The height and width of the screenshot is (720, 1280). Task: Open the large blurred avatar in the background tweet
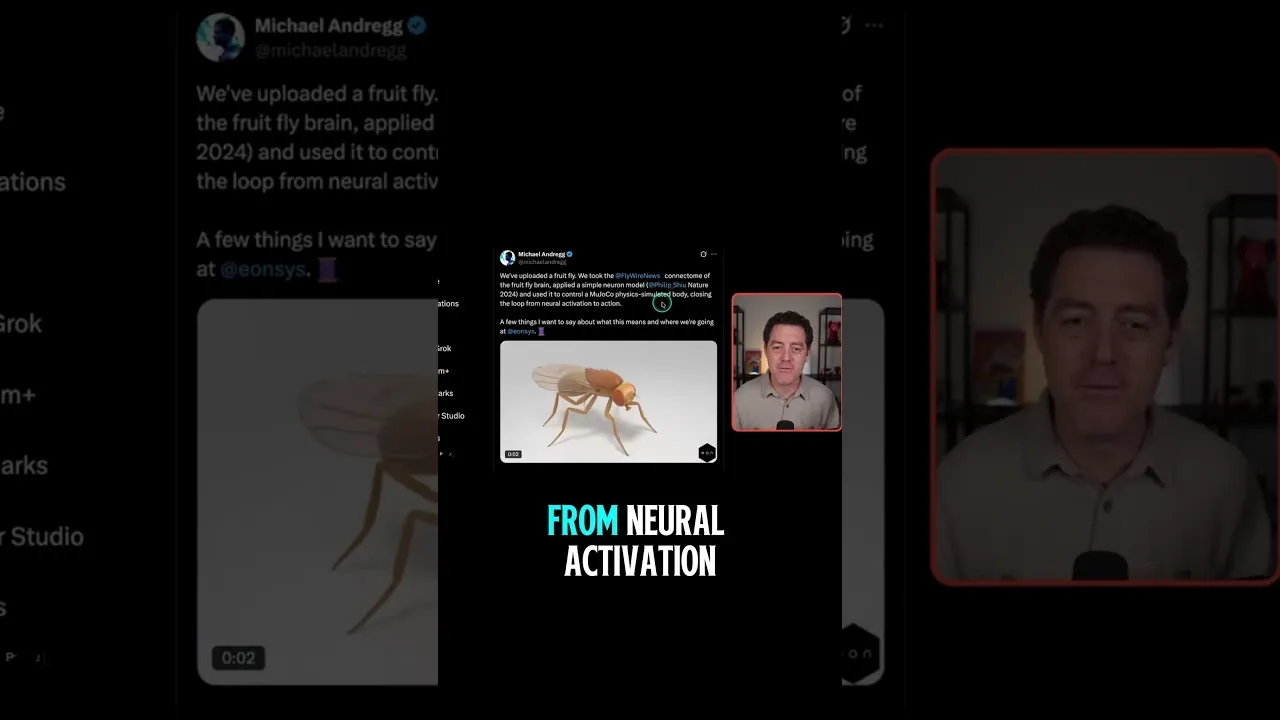pyautogui.click(x=220, y=37)
